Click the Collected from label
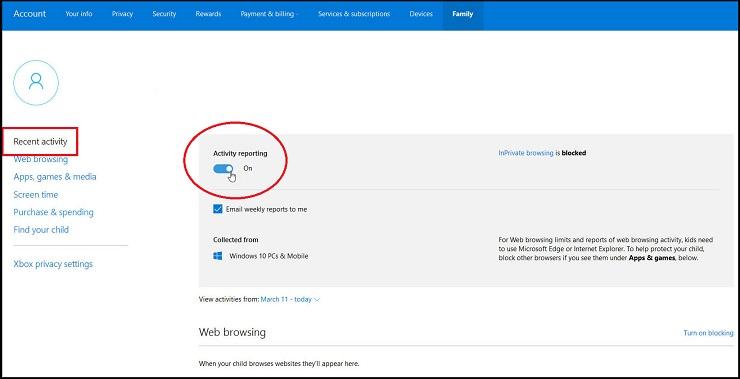 click(235, 240)
